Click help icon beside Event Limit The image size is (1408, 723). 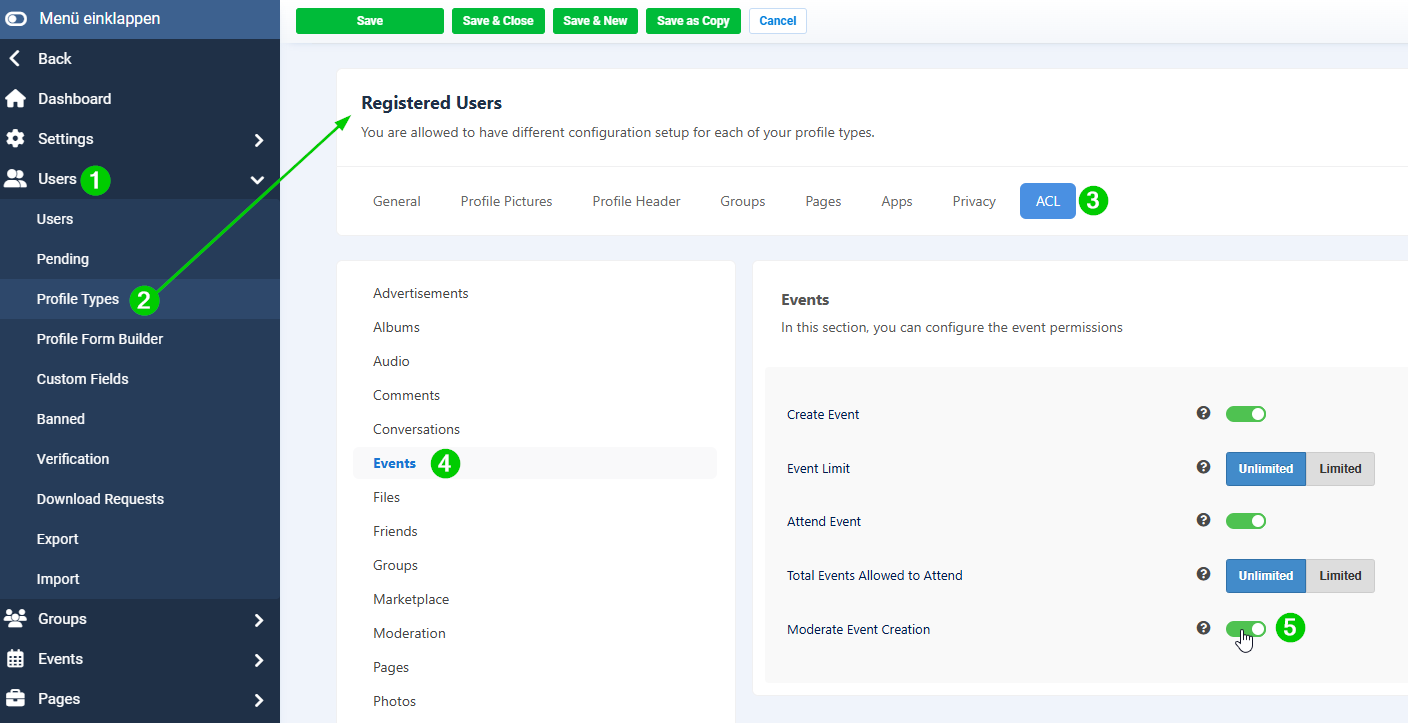pos(1204,467)
